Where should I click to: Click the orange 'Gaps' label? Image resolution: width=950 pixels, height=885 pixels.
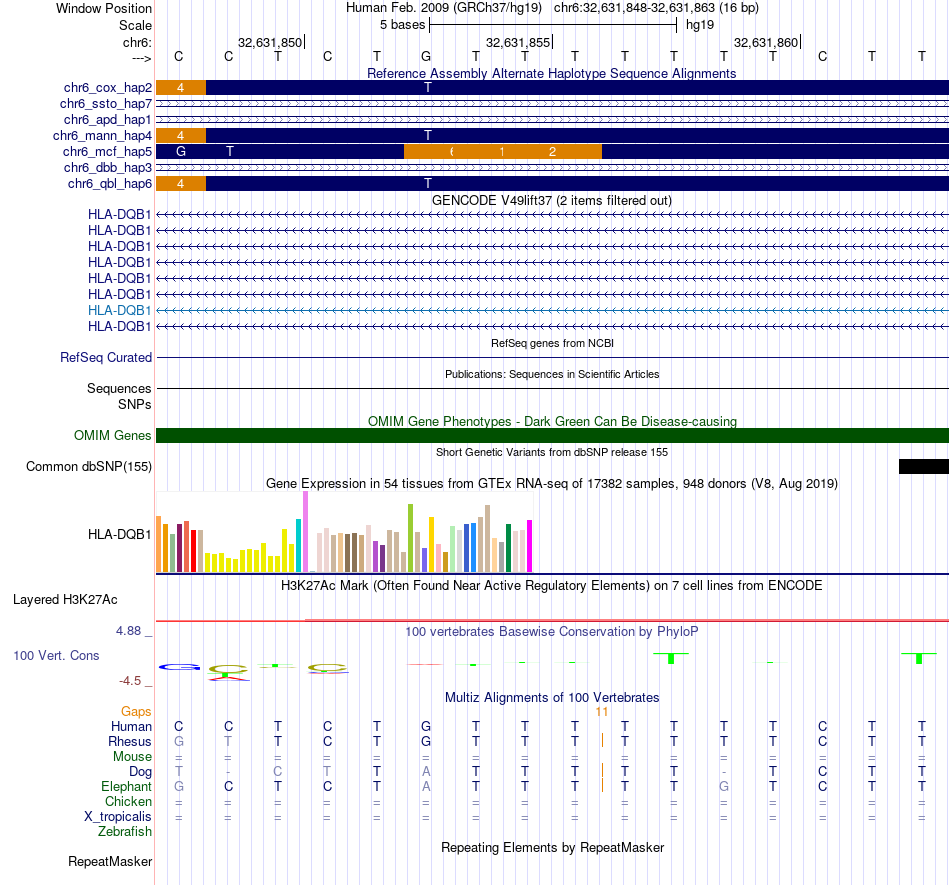[136, 711]
